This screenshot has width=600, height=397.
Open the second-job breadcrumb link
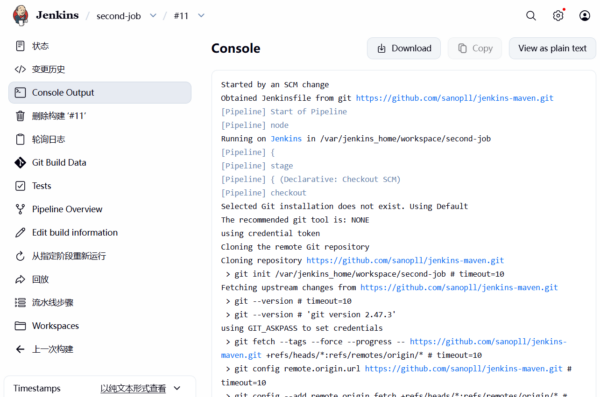coord(119,16)
